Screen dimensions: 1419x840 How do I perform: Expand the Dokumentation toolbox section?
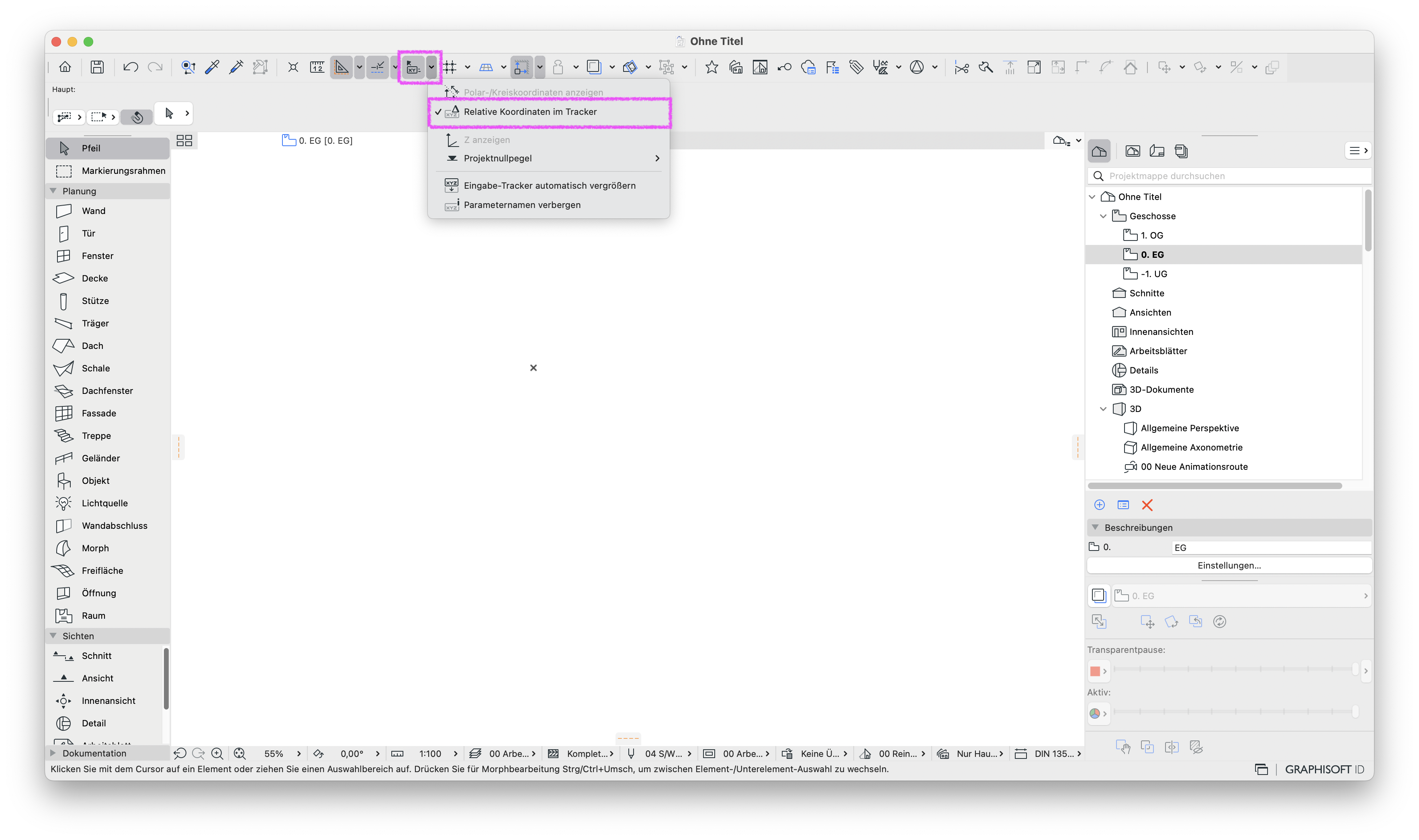[53, 753]
